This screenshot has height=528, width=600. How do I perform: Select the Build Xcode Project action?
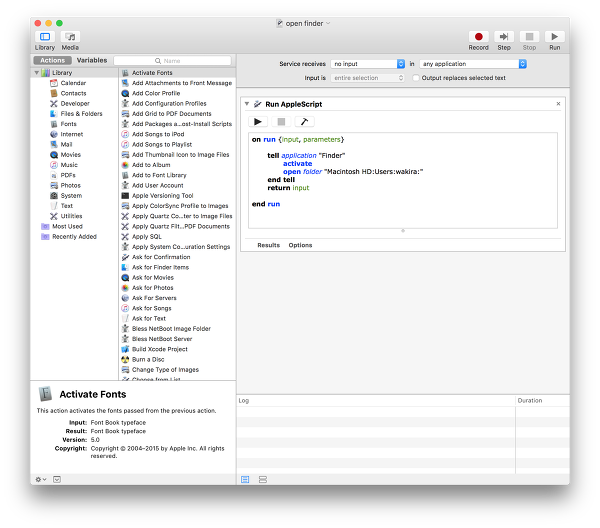[x=178, y=349]
